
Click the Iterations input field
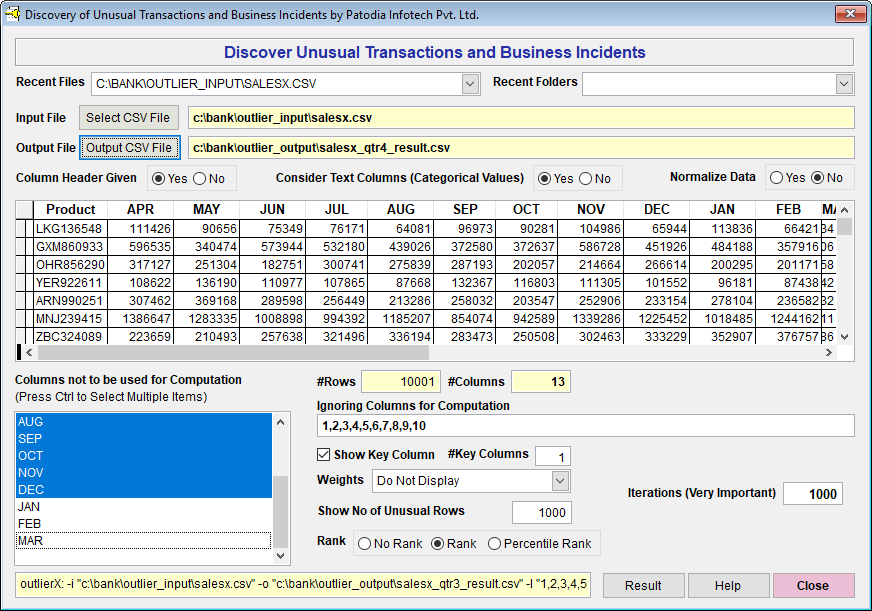point(812,494)
